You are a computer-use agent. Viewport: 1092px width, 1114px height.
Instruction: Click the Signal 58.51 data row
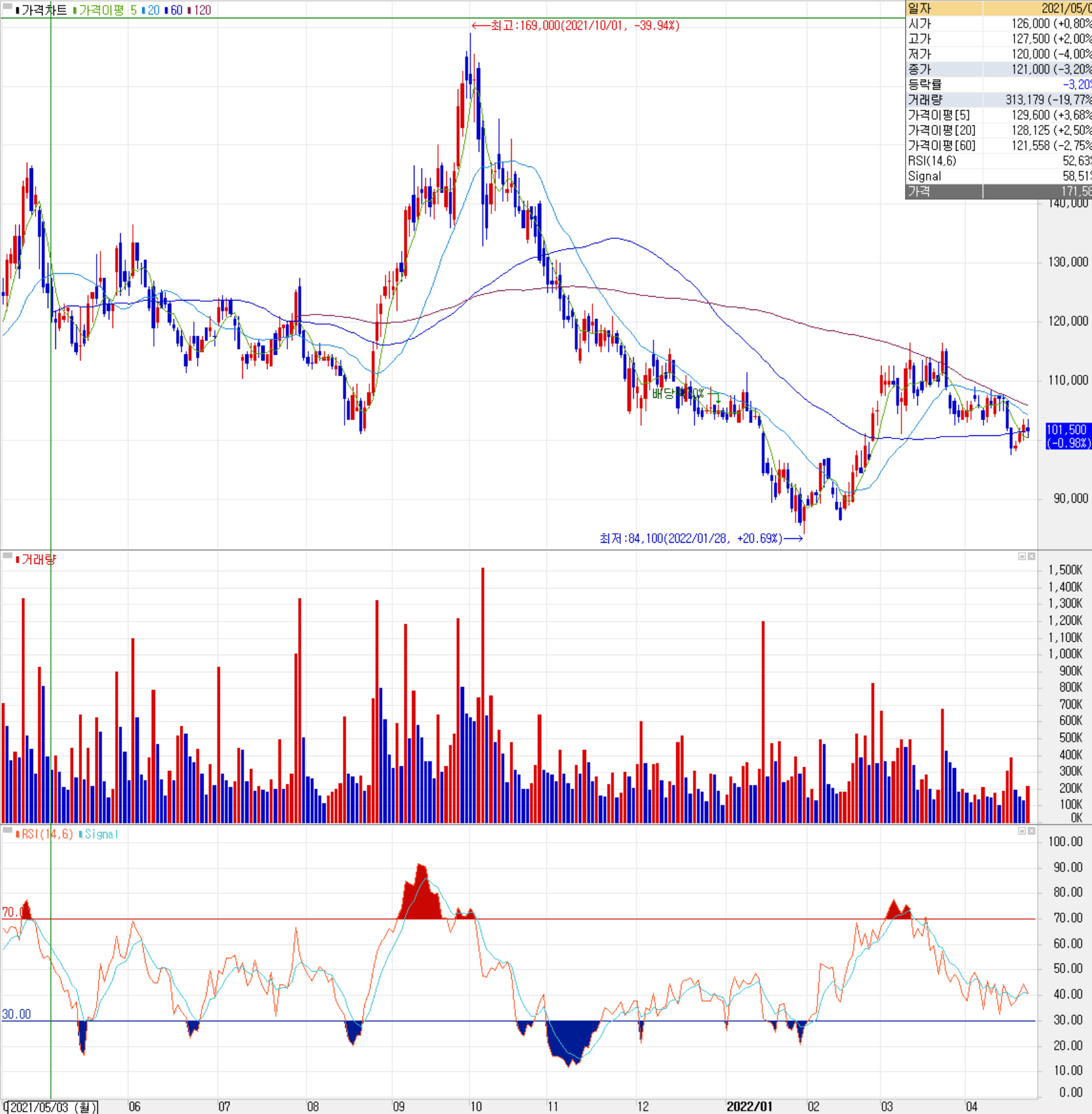(999, 176)
